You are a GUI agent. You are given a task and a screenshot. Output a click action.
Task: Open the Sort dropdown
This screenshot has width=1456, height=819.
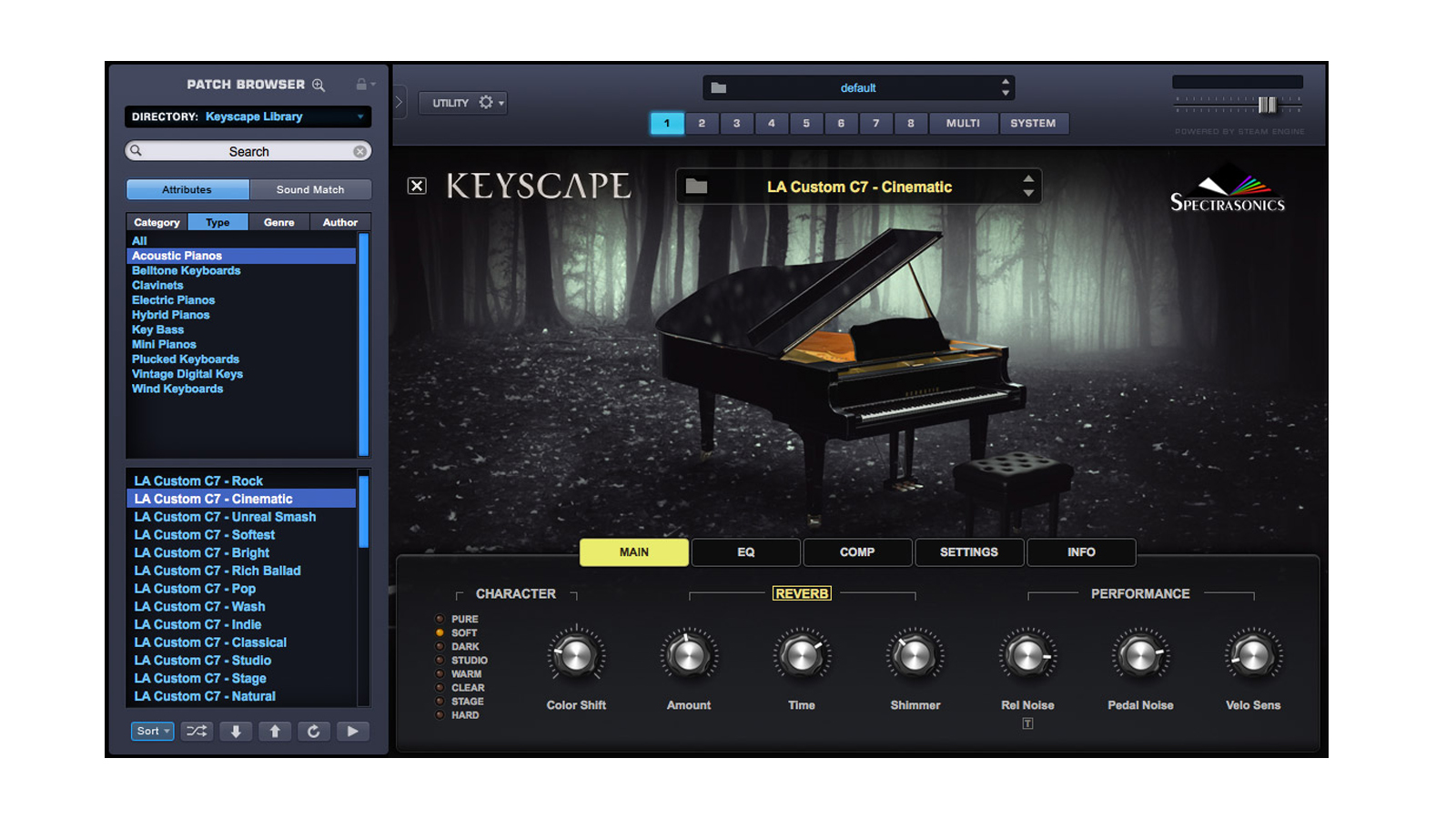point(152,731)
